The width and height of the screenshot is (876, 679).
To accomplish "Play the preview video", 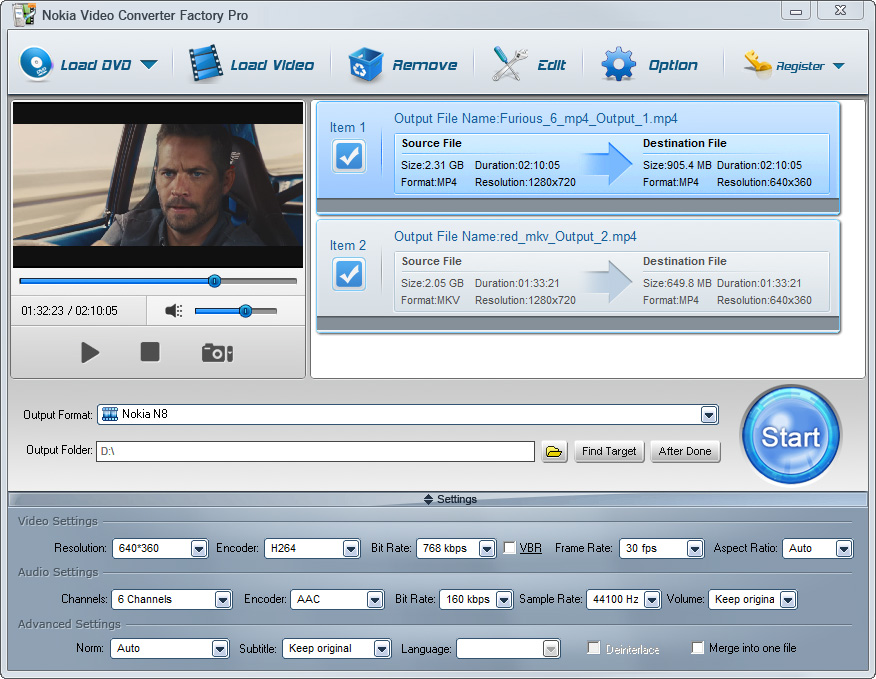I will coord(90,353).
